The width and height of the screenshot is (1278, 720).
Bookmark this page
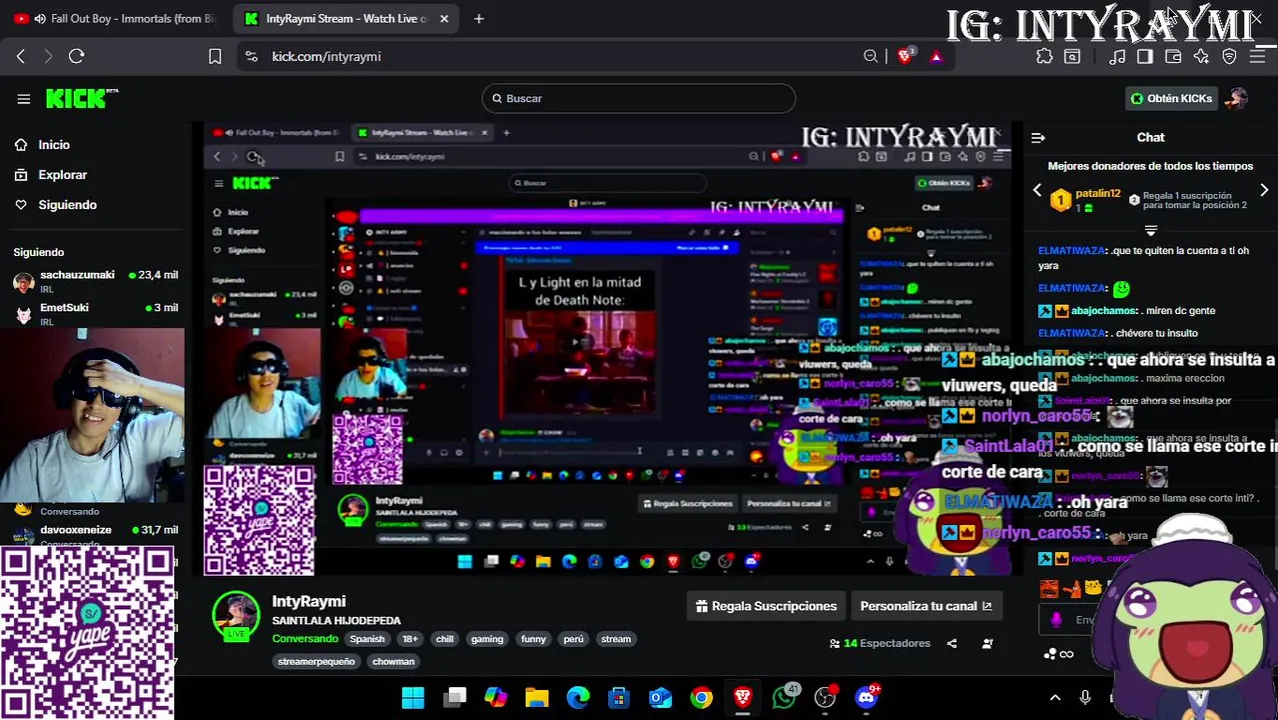pyautogui.click(x=215, y=57)
